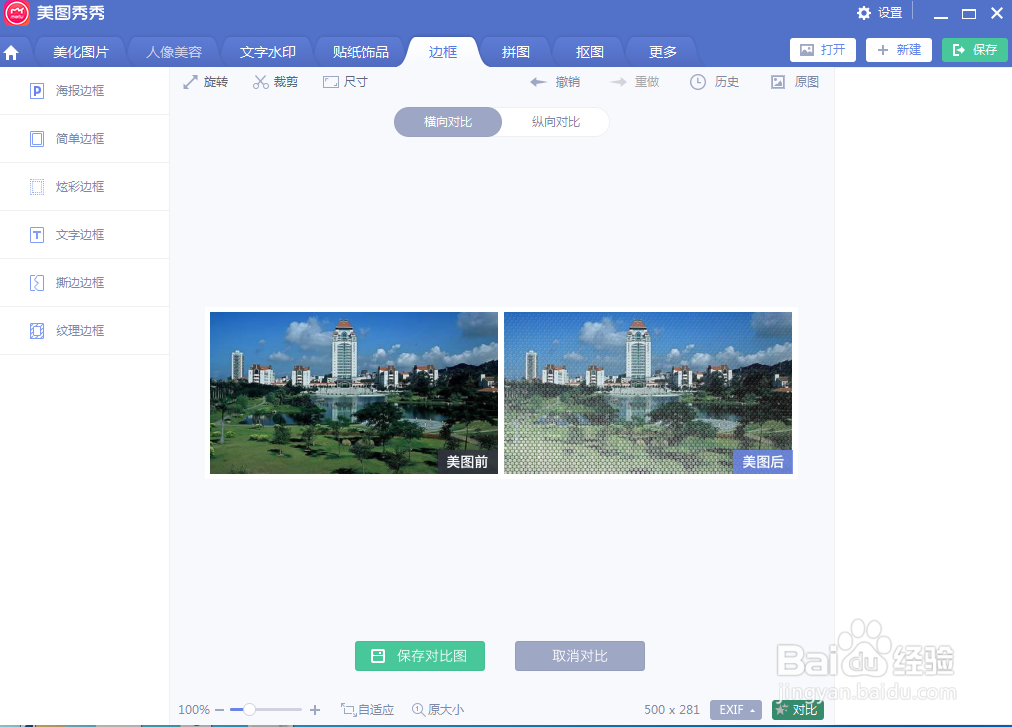Toggle the green 对比 button
The height and width of the screenshot is (727, 1012).
[x=798, y=710]
